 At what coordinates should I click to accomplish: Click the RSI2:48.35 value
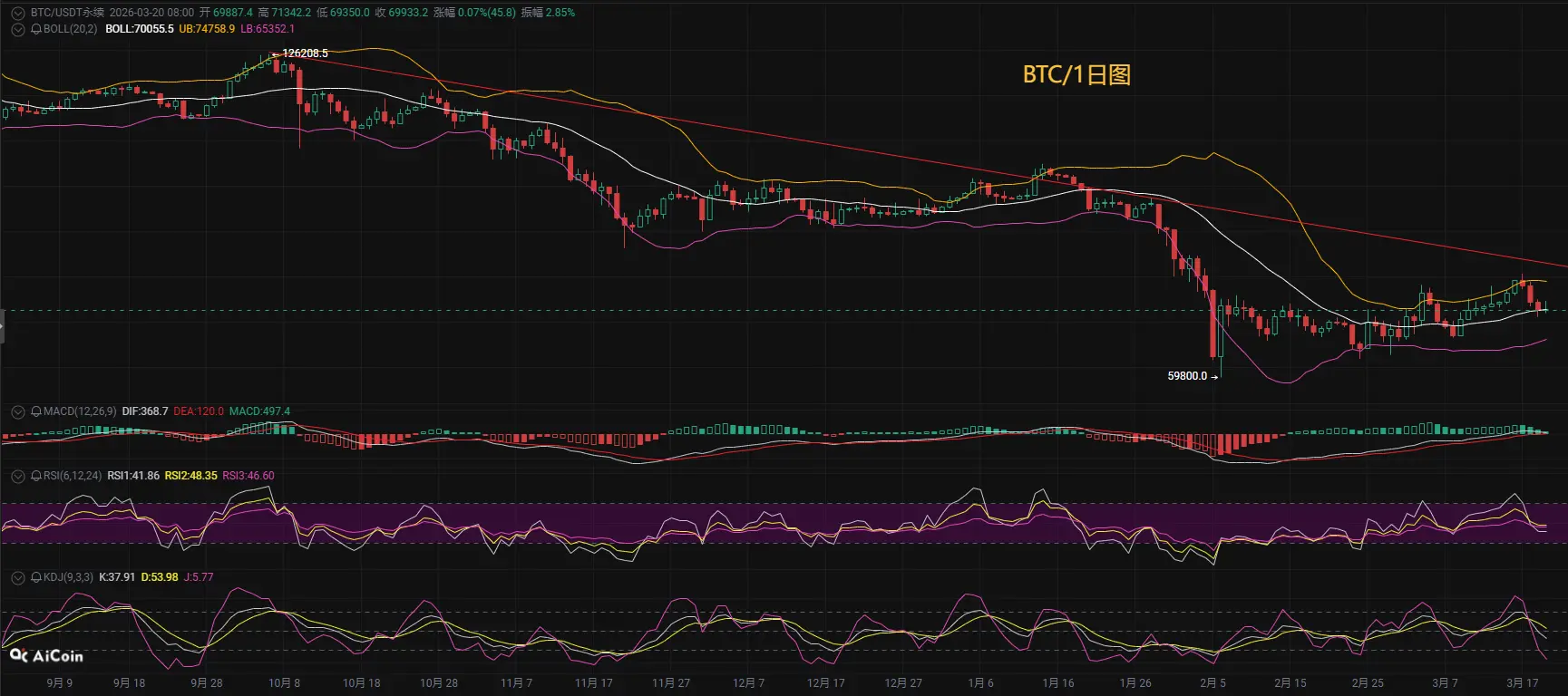click(x=191, y=476)
